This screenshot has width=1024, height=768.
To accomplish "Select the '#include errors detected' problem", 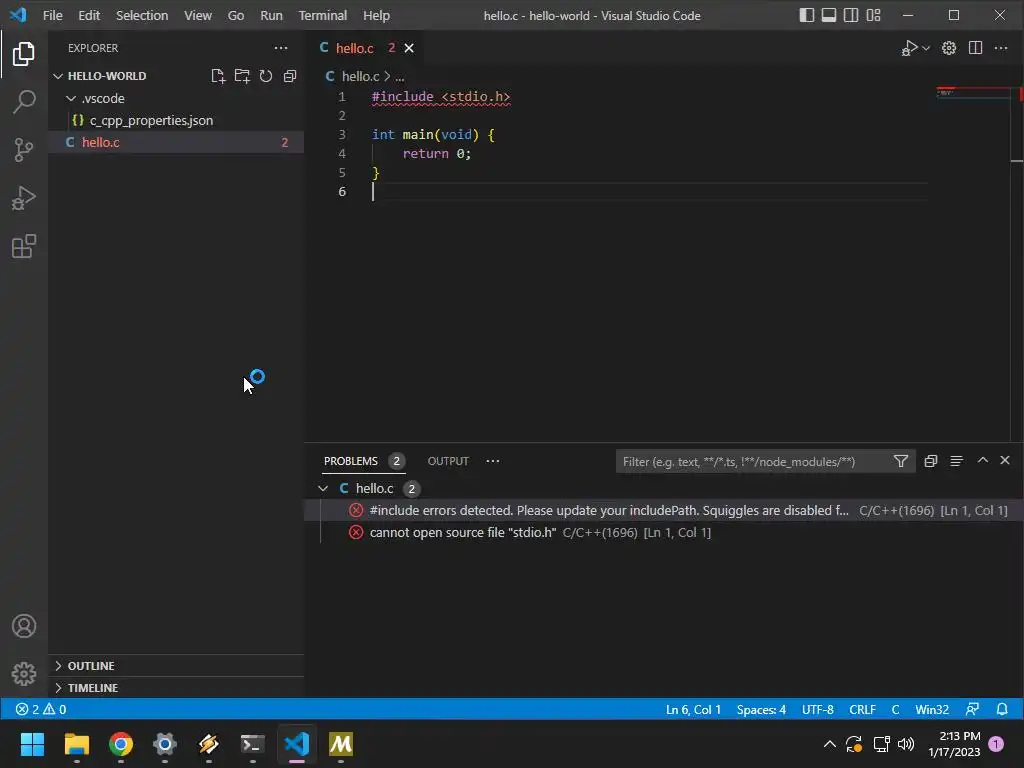I will click(664, 511).
